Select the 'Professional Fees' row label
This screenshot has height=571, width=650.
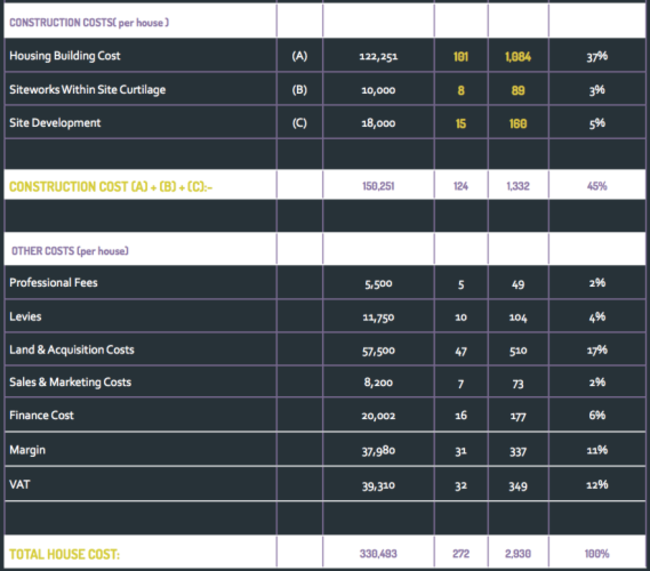coord(53,283)
